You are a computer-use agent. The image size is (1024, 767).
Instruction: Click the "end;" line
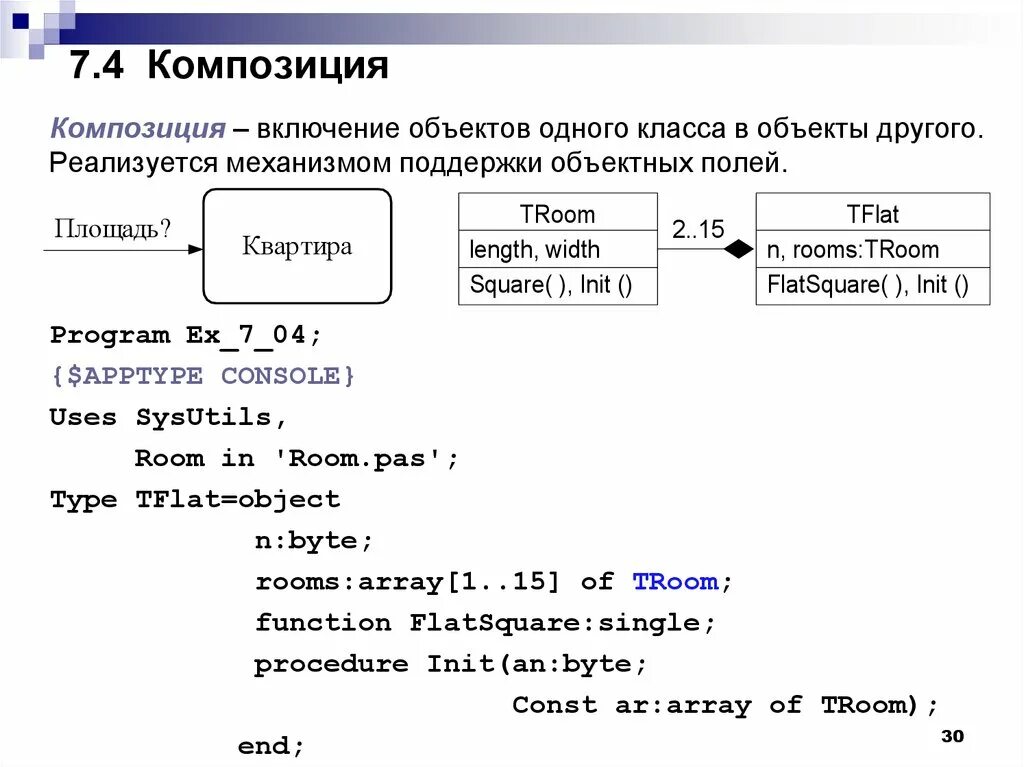tap(271, 746)
